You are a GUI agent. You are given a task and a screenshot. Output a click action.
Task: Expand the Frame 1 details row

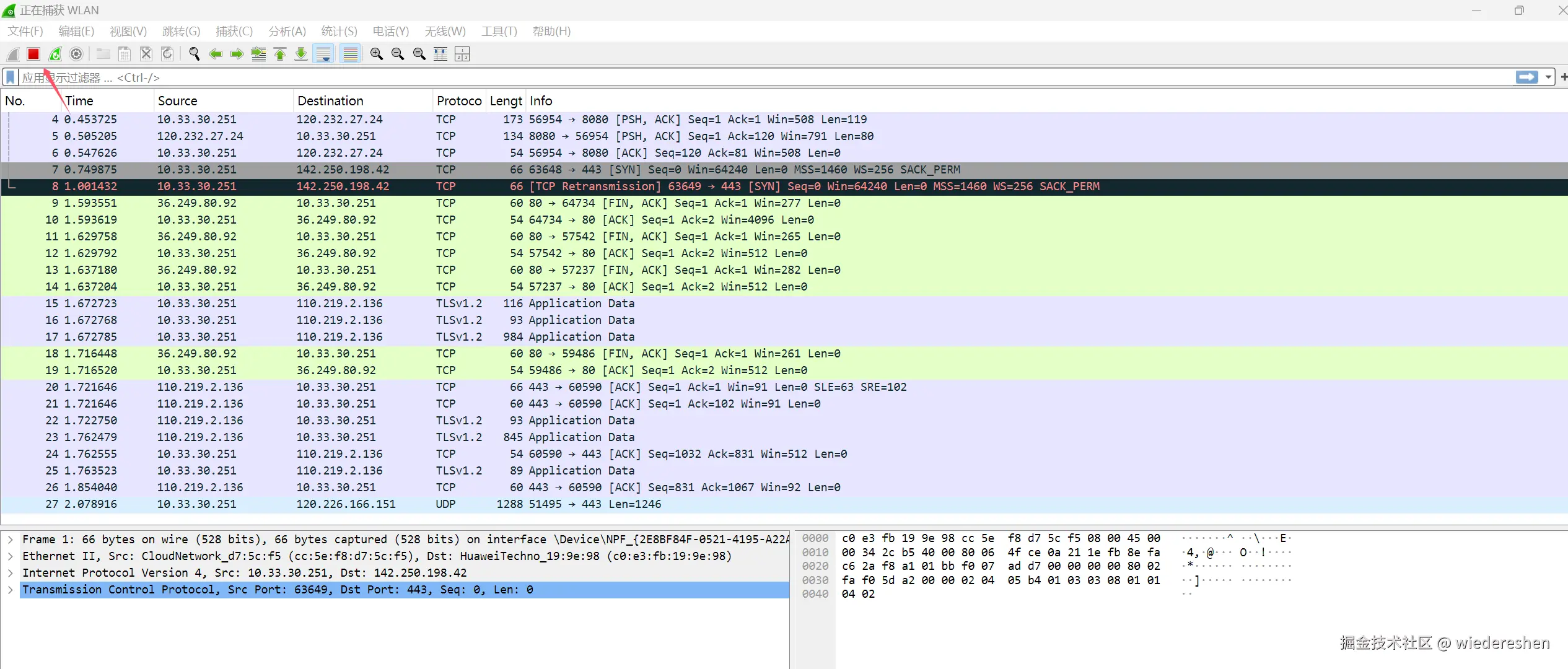(11, 540)
